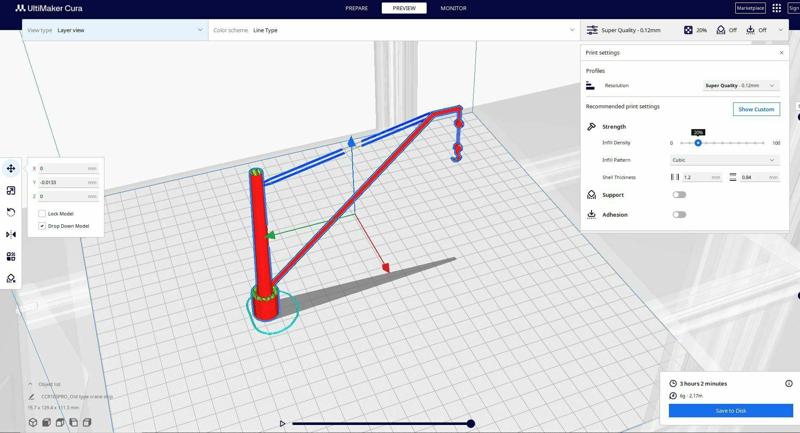The image size is (800, 433).
Task: Switch to the PREVIEW stage tab
Action: click(x=404, y=8)
